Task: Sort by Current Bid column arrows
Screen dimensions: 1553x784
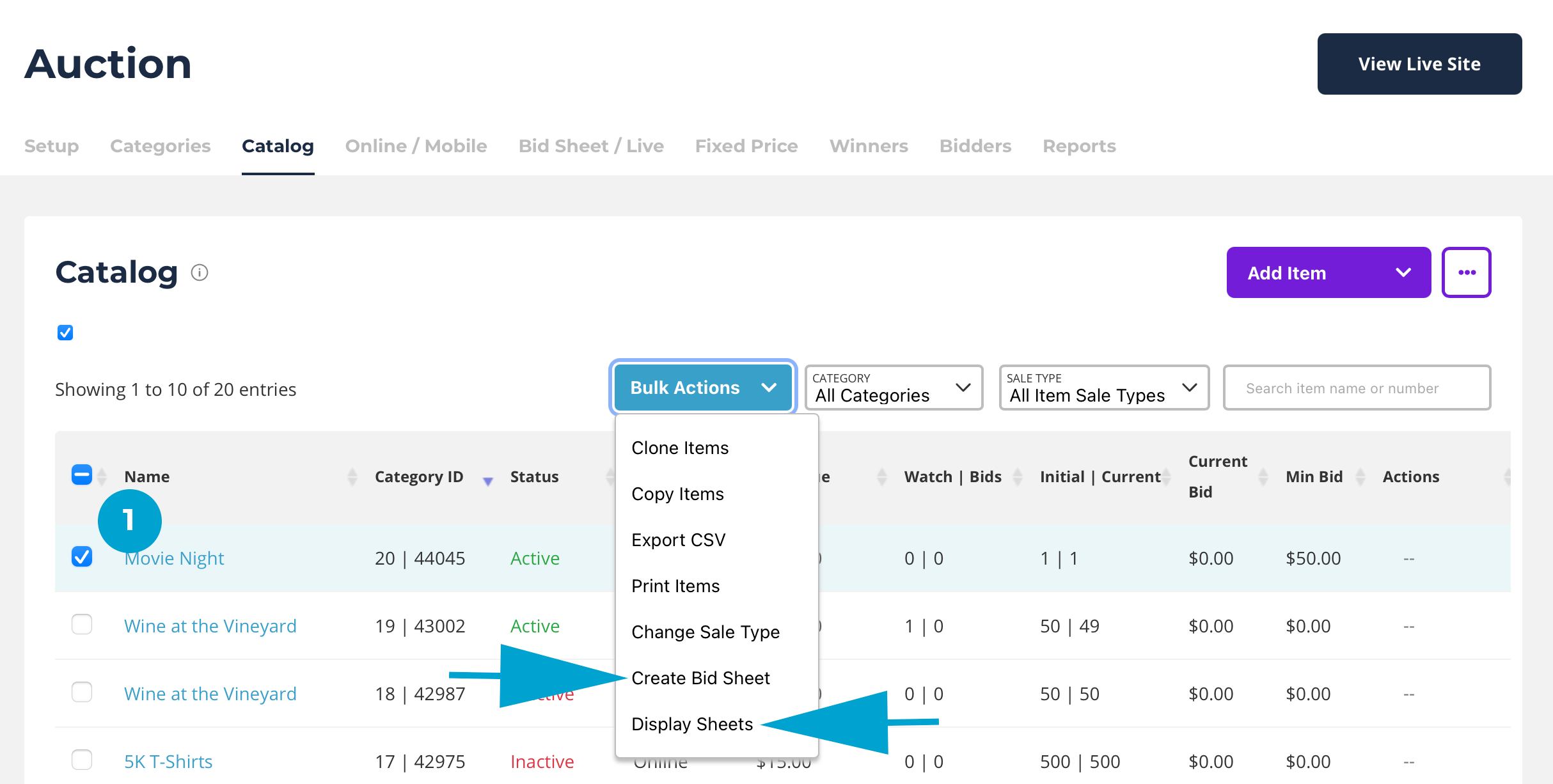Action: (x=1263, y=477)
